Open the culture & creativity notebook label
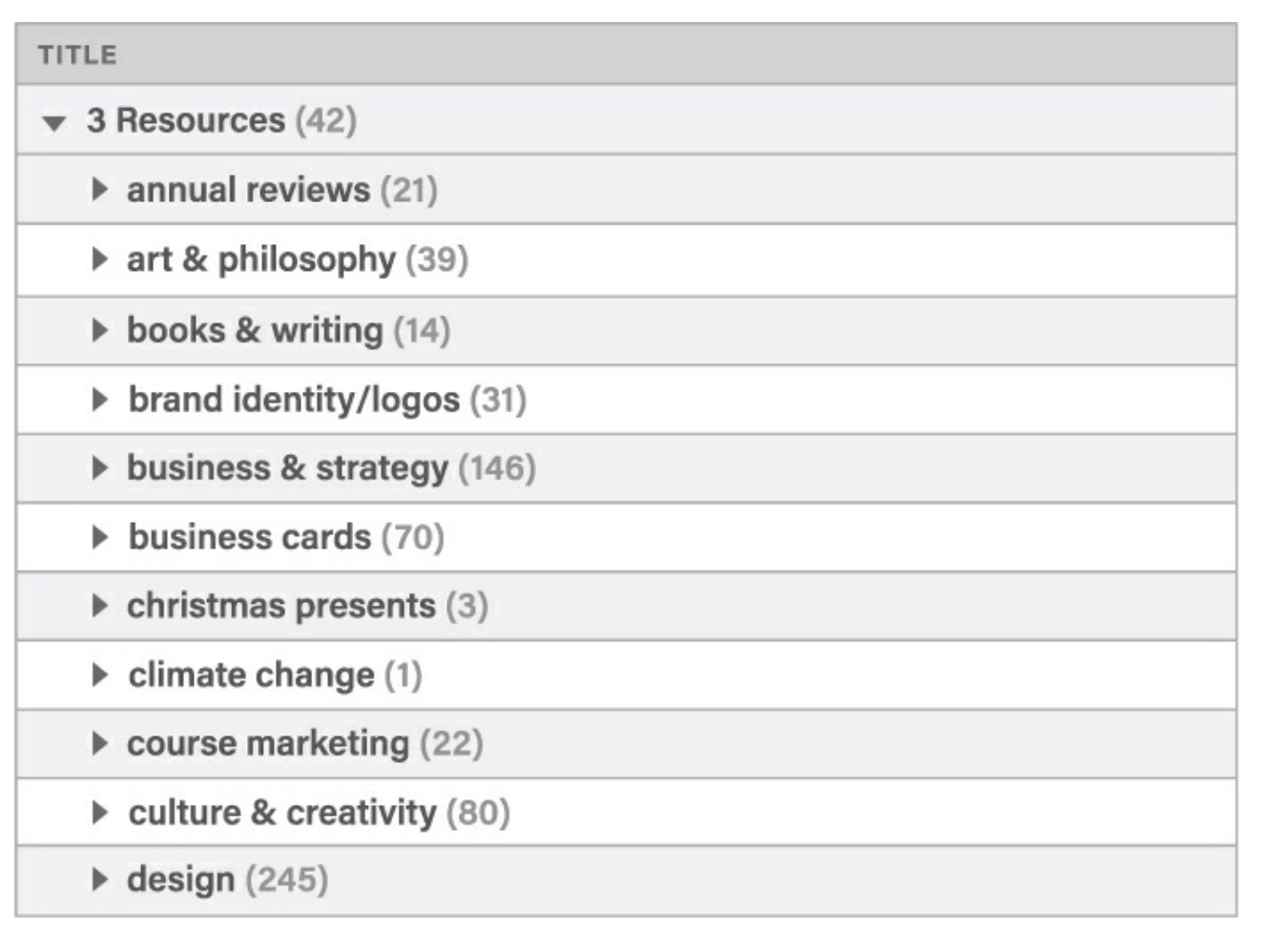This screenshot has width=1263, height=952. tap(281, 813)
